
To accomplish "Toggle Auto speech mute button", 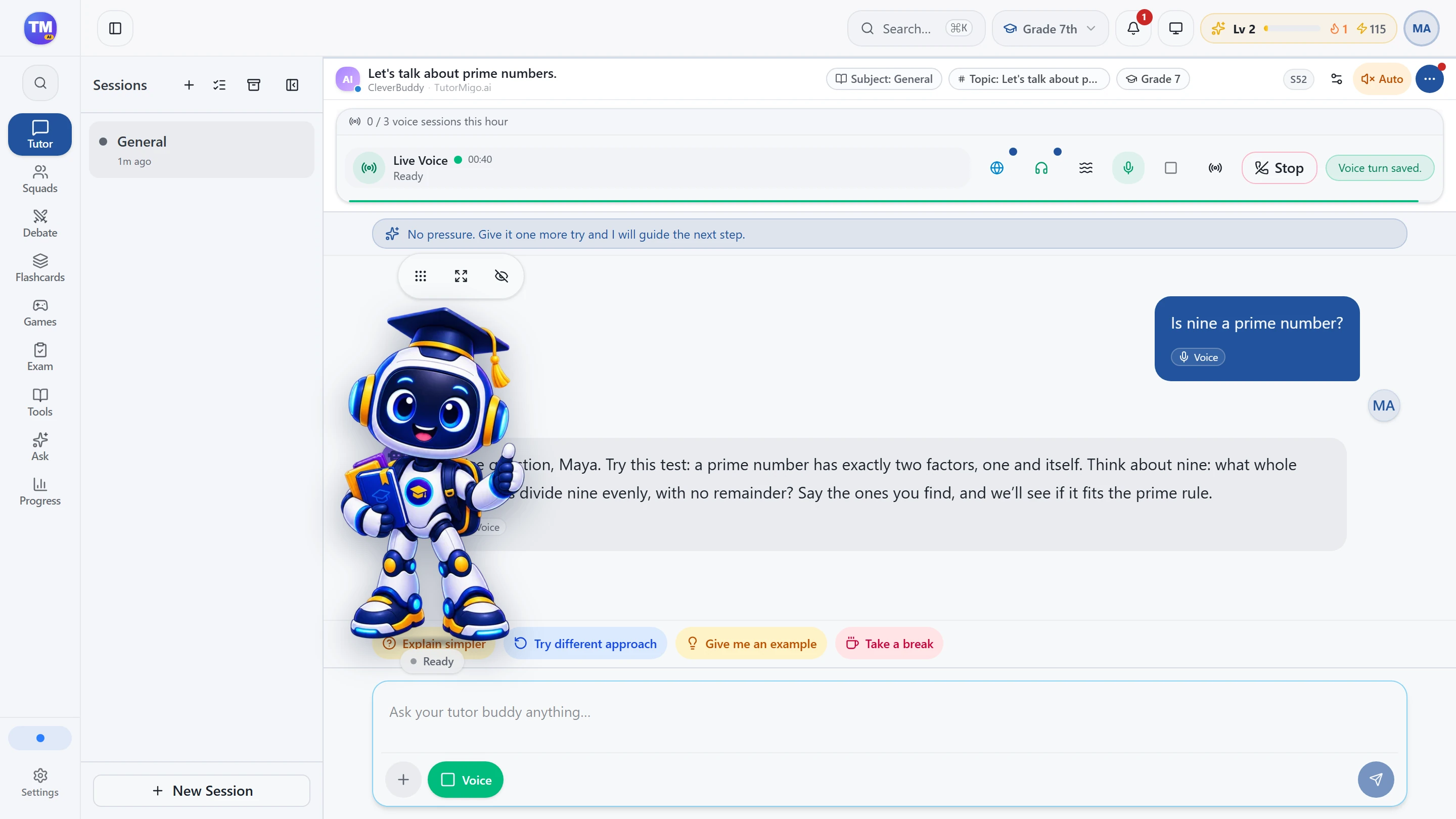I will pyautogui.click(x=1382, y=79).
